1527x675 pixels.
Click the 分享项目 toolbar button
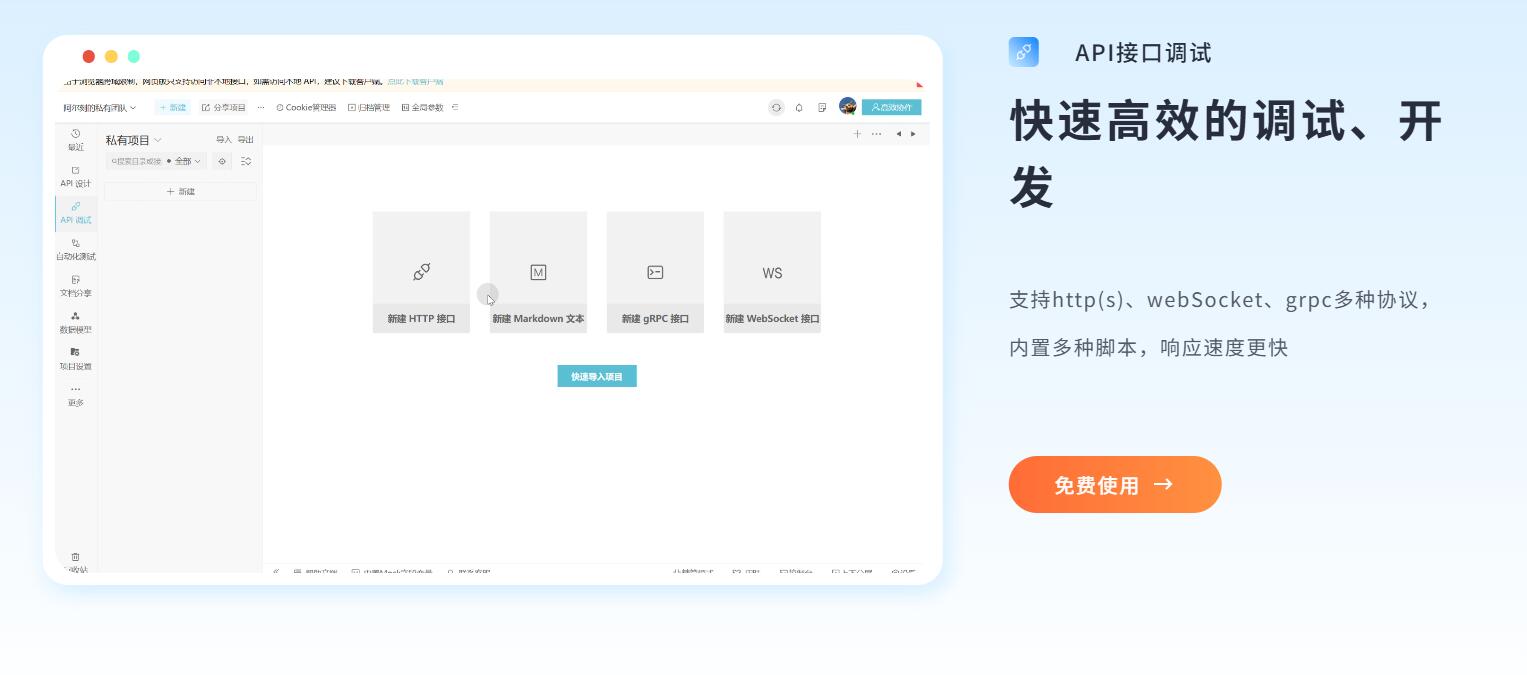[x=224, y=107]
